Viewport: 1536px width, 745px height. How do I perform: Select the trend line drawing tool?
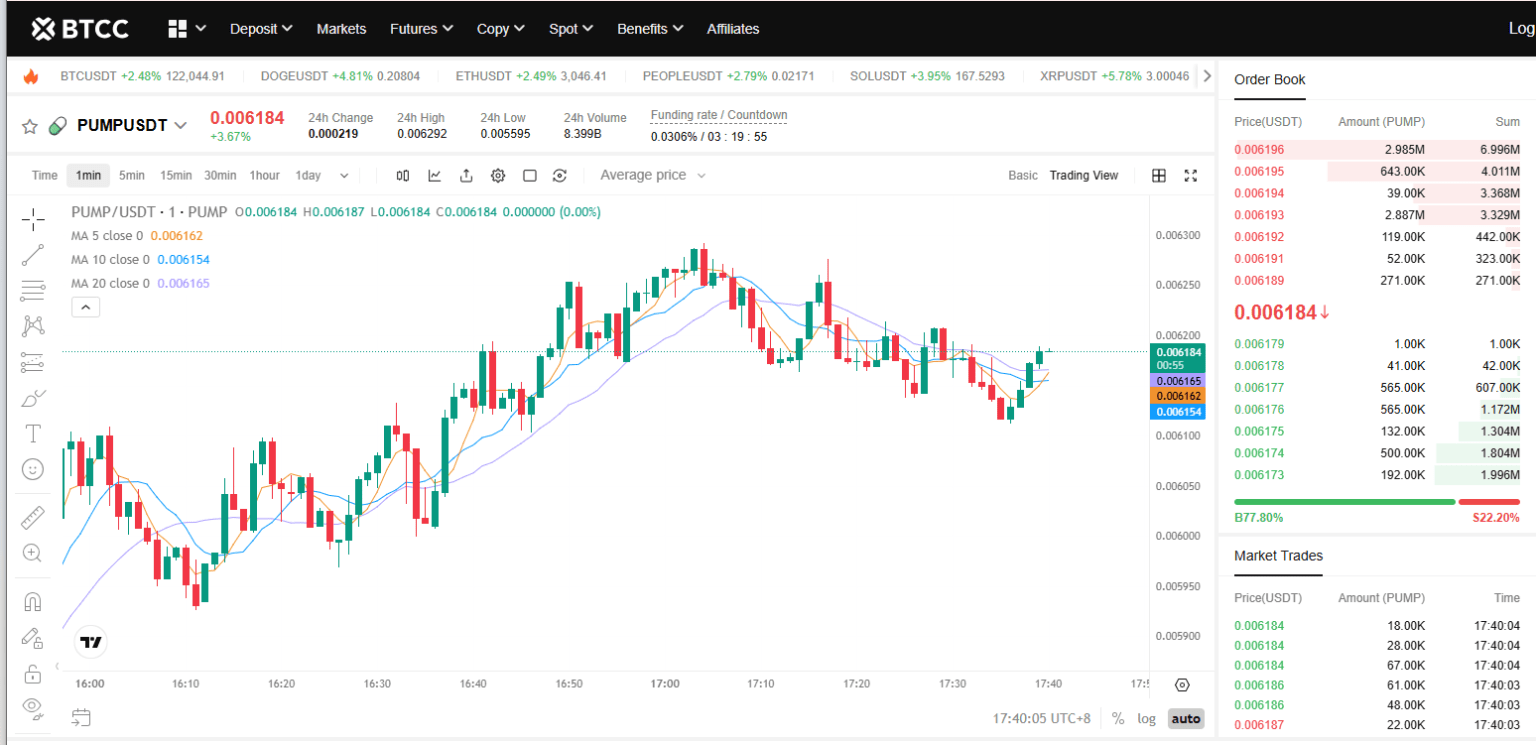pyautogui.click(x=32, y=255)
